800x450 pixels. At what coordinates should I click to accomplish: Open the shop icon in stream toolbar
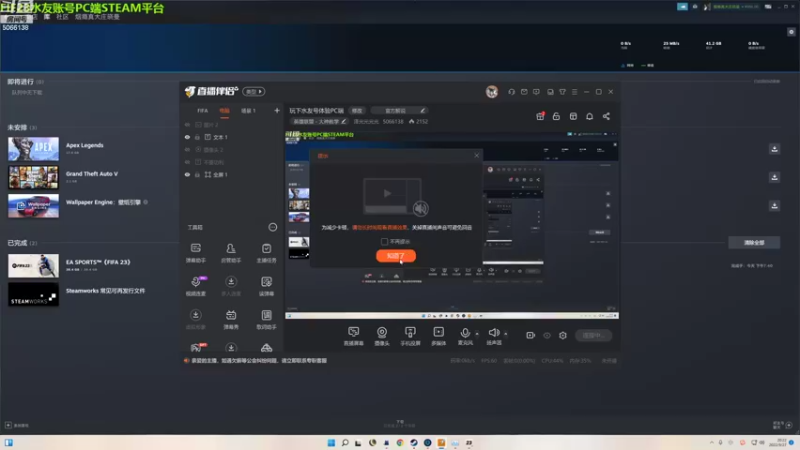(573, 116)
